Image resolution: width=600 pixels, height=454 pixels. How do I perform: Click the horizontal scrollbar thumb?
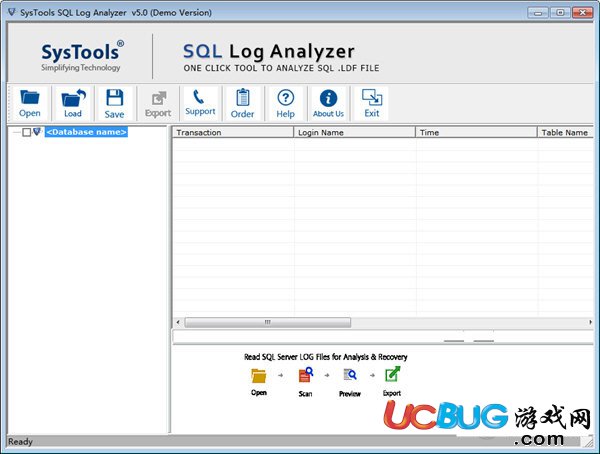267,322
